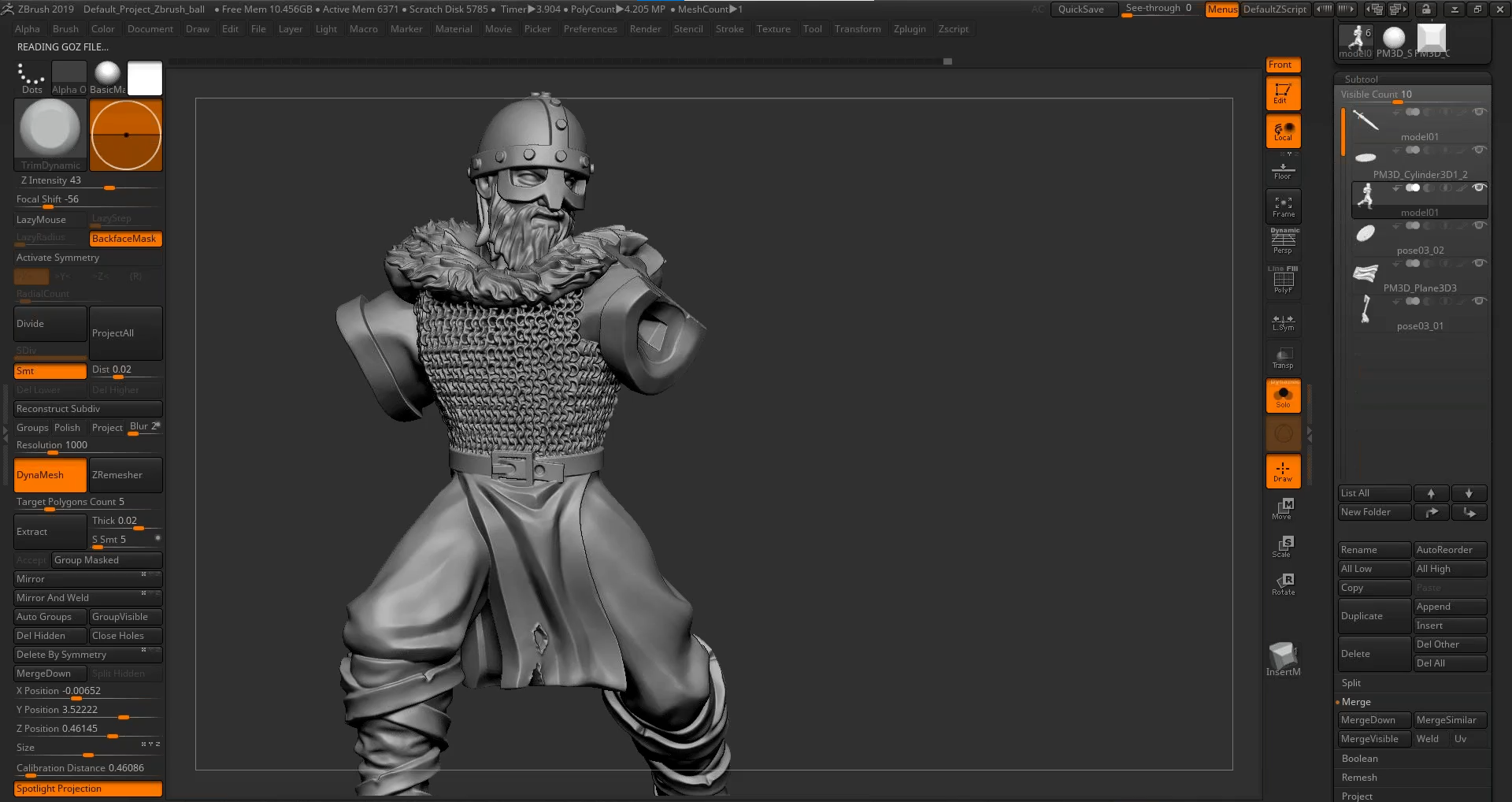Viewport: 1512px width, 802px height.
Task: Select the Move tool icon
Action: 1283,508
